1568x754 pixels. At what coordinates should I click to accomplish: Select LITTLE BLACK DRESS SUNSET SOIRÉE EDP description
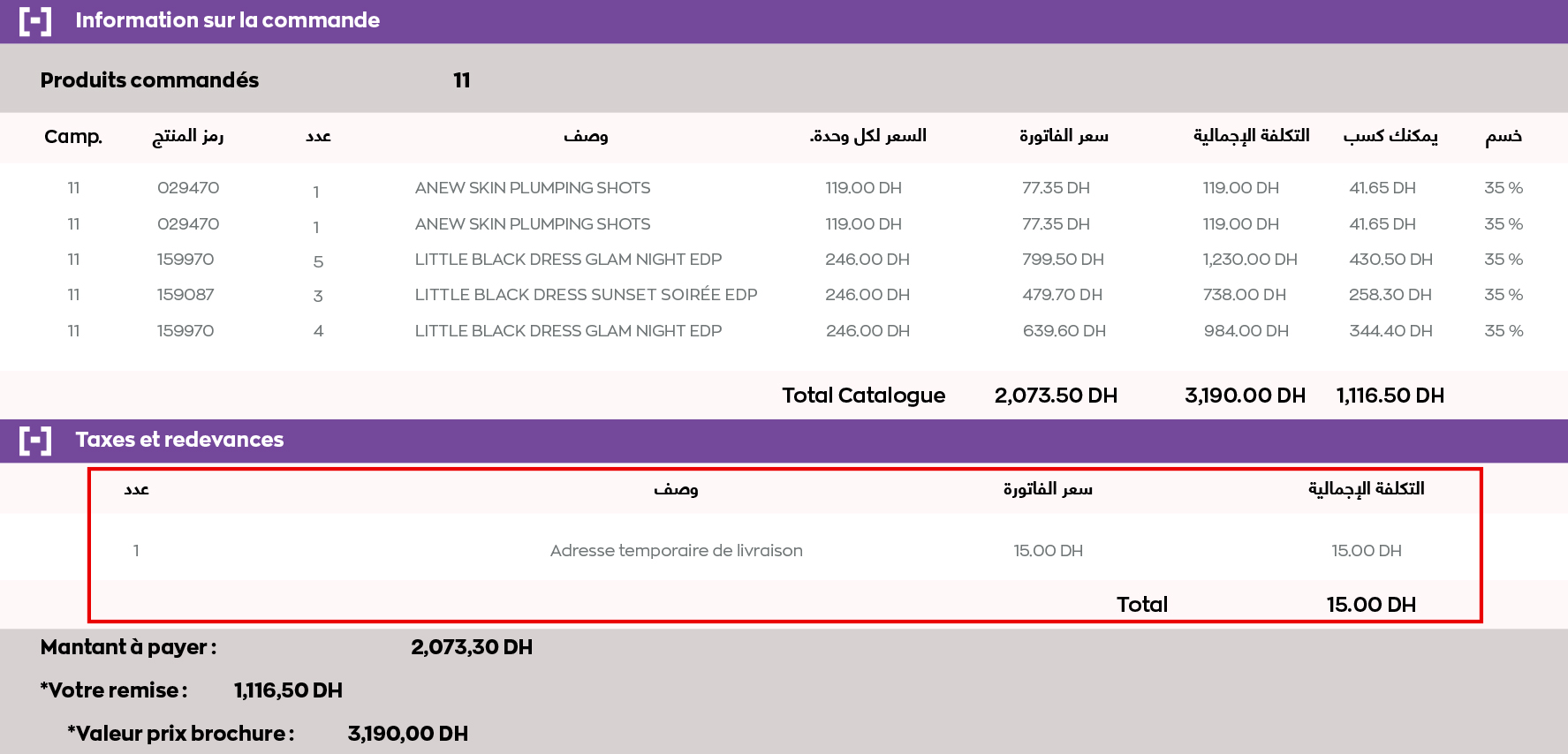click(586, 295)
